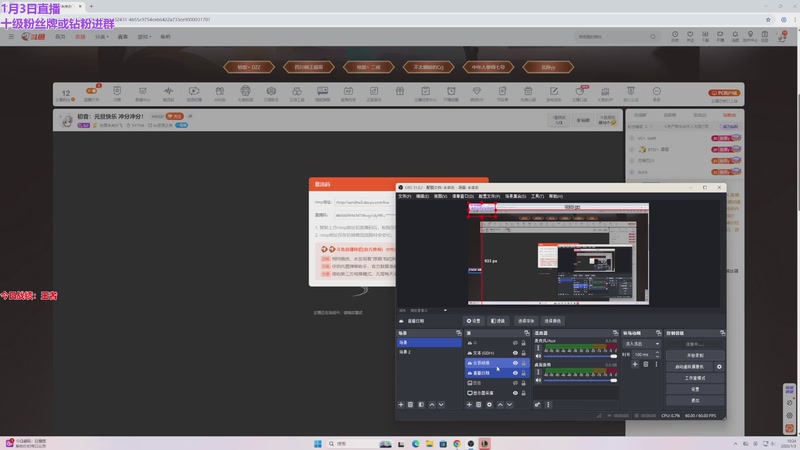Select scene 2 in OBS scenes list
The width and height of the screenshot is (800, 450).
point(429,353)
